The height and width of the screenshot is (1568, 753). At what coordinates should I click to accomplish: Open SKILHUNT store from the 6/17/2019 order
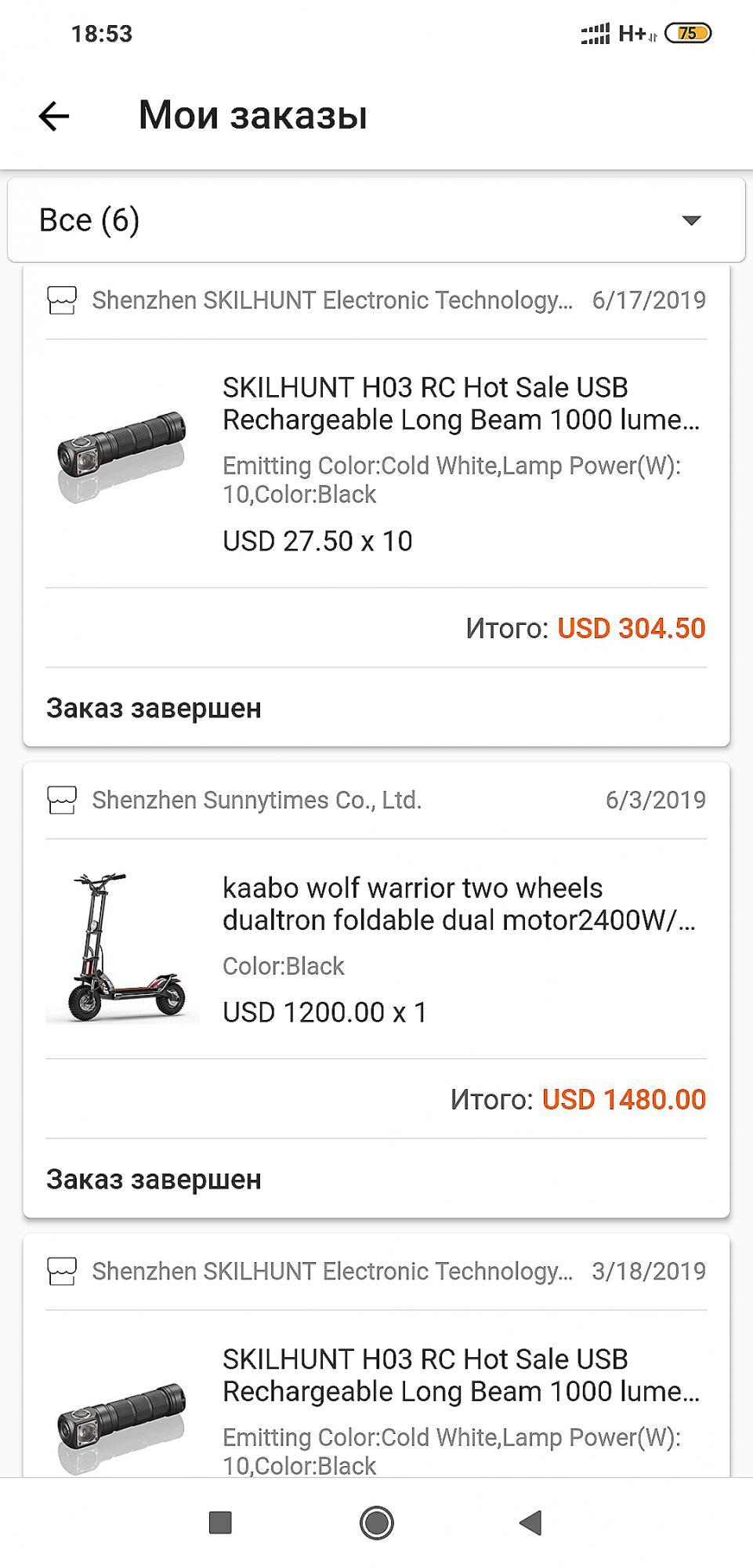coord(332,300)
